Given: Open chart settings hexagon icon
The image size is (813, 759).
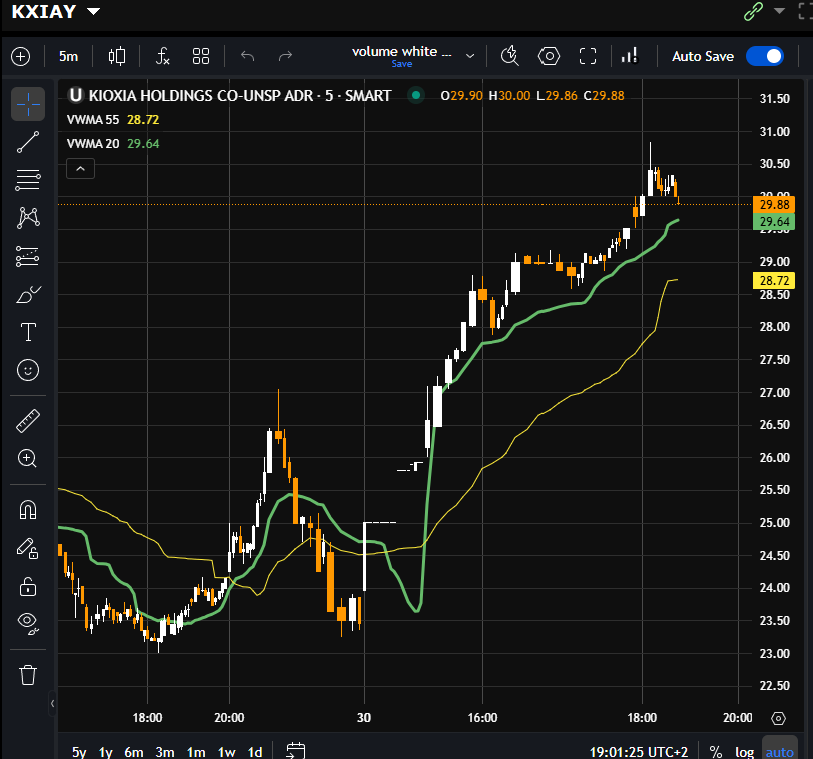Looking at the screenshot, I should pos(549,56).
